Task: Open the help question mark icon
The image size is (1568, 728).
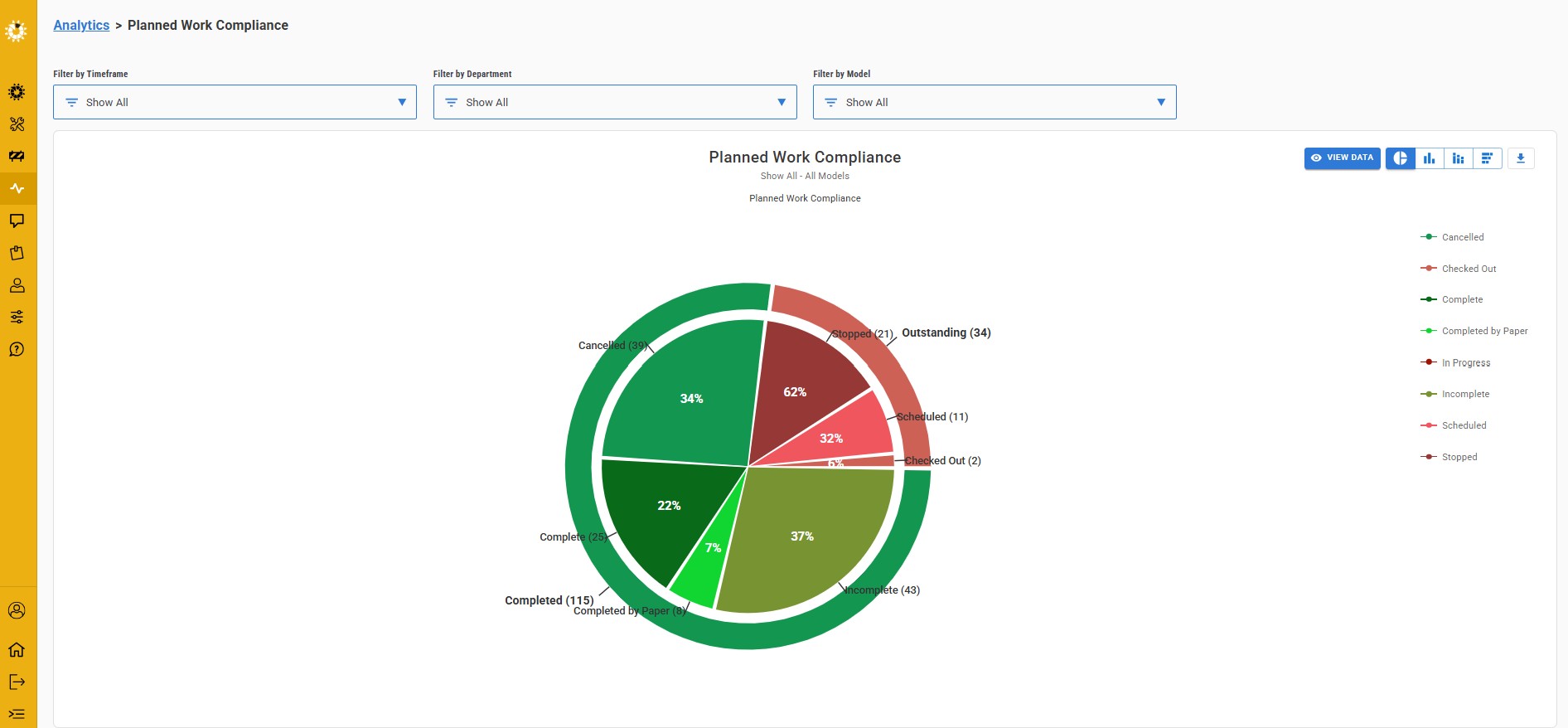Action: [x=17, y=349]
